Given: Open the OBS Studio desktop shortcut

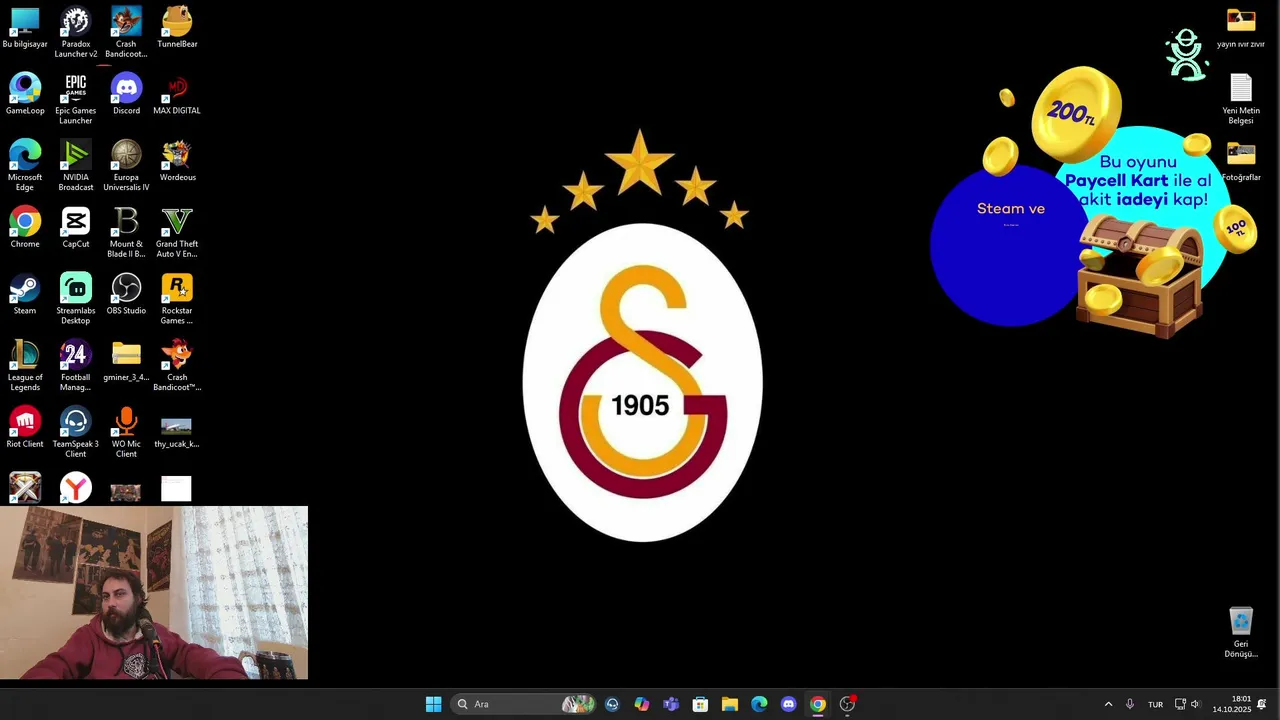Looking at the screenshot, I should 126,295.
